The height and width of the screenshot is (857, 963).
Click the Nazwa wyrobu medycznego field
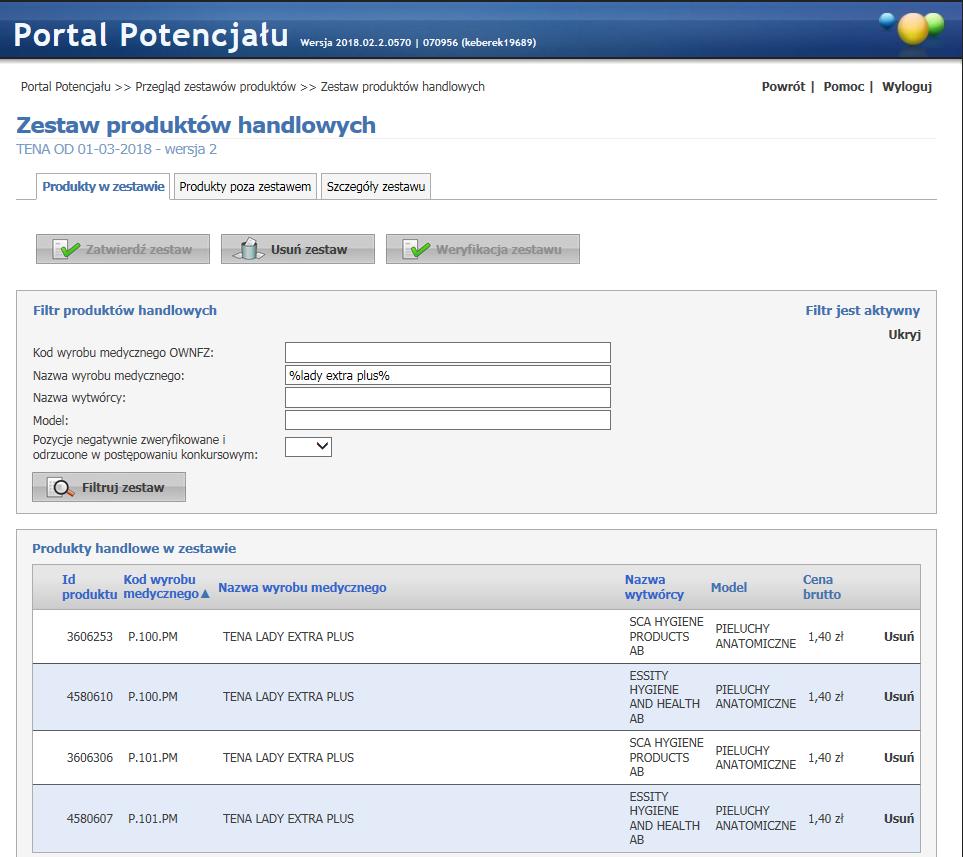[448, 375]
